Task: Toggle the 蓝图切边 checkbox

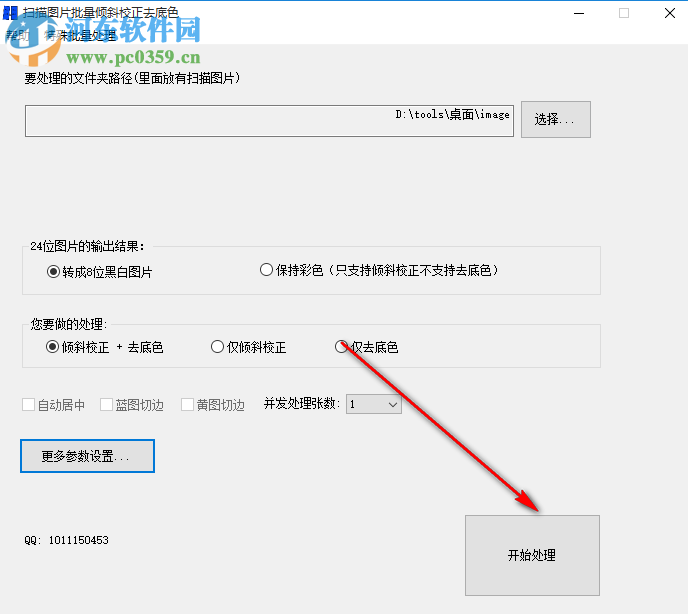Action: [132, 405]
